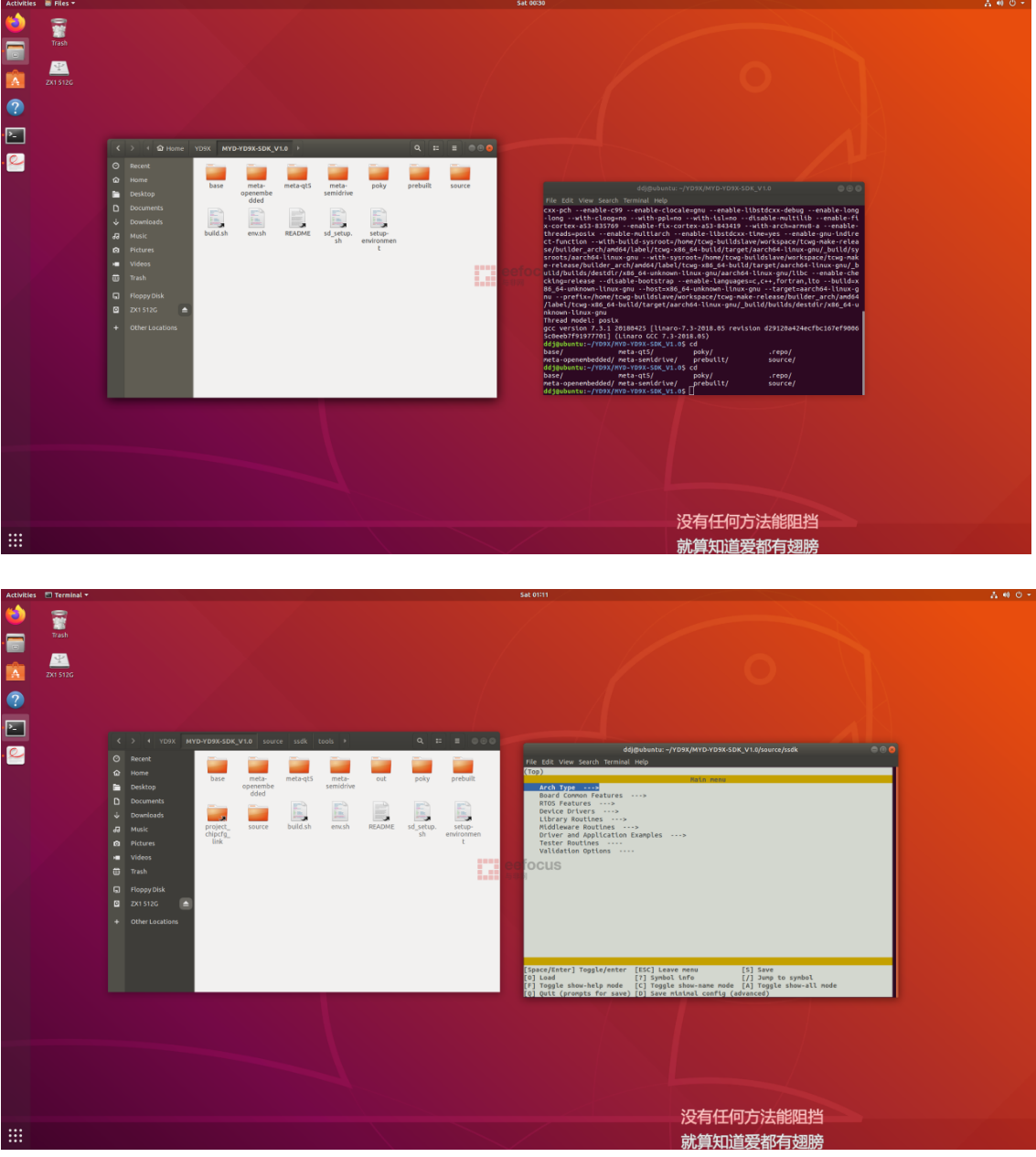Open Terminal icon in the Sat 01:11 dock

click(16, 728)
